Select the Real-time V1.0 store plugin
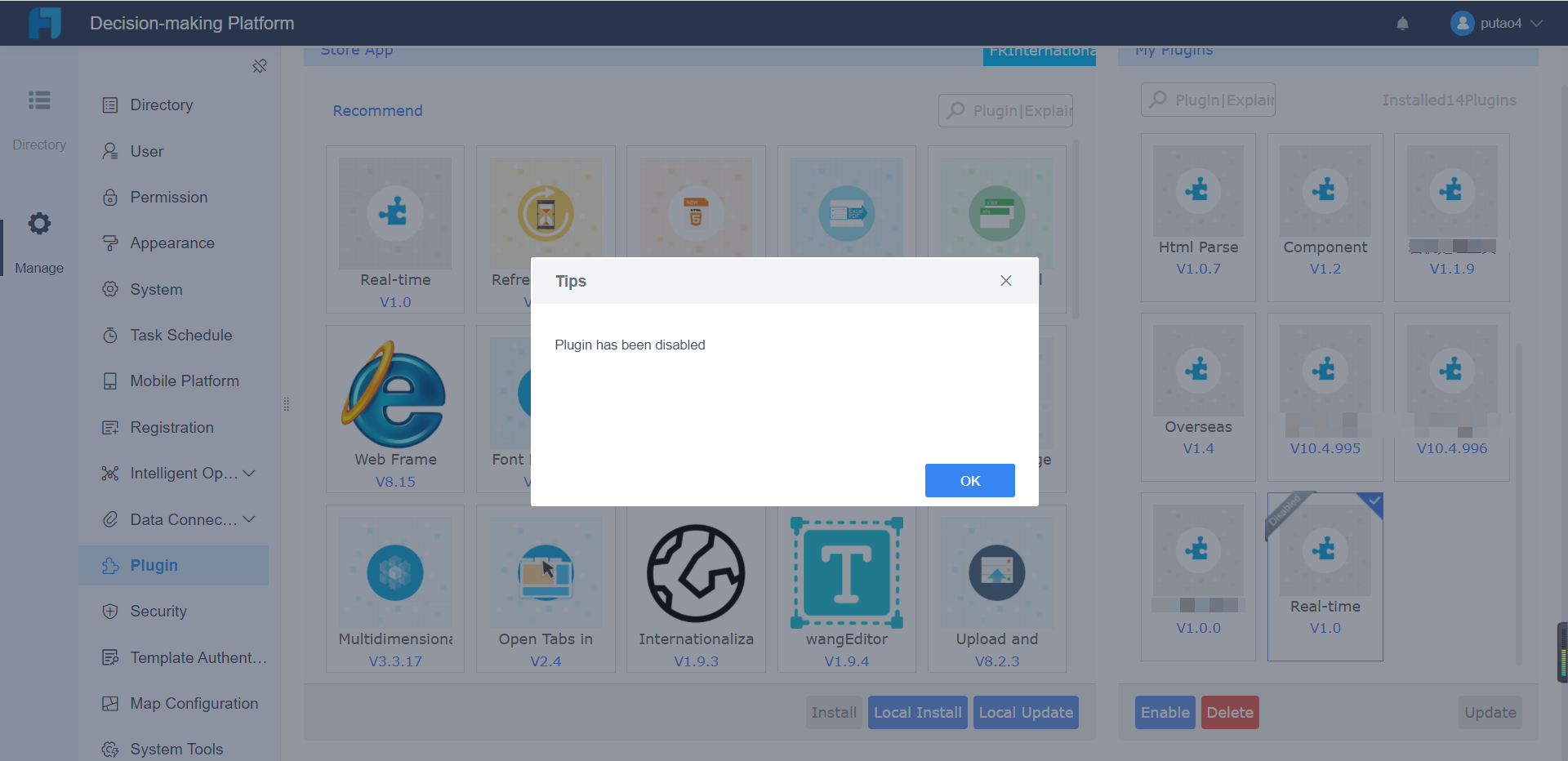 tap(395, 229)
